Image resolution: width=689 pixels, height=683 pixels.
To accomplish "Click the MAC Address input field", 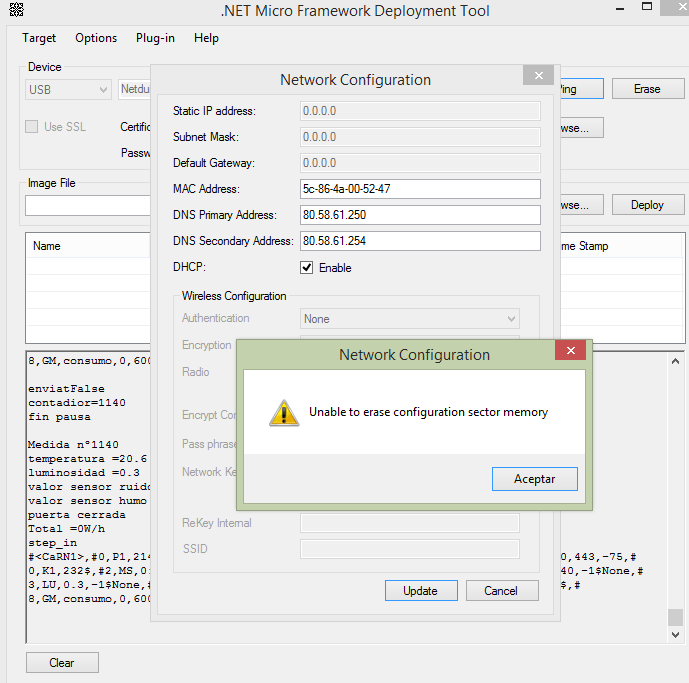I will (420, 189).
